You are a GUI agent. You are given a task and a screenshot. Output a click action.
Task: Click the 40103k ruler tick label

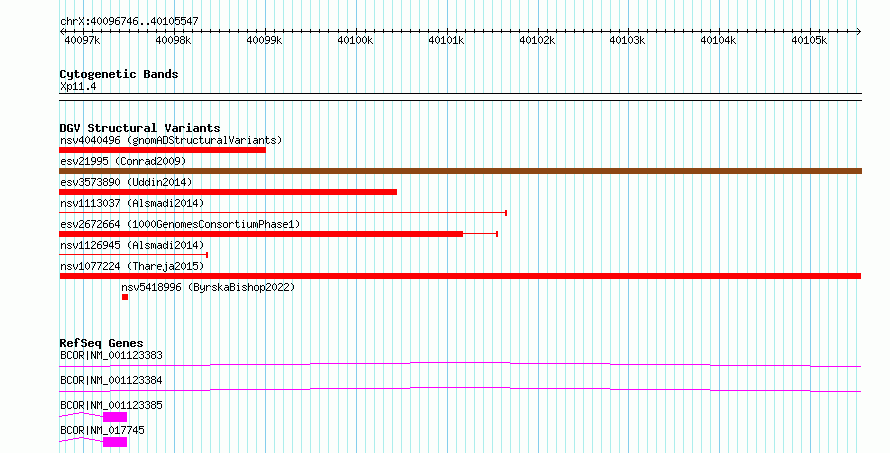click(627, 40)
